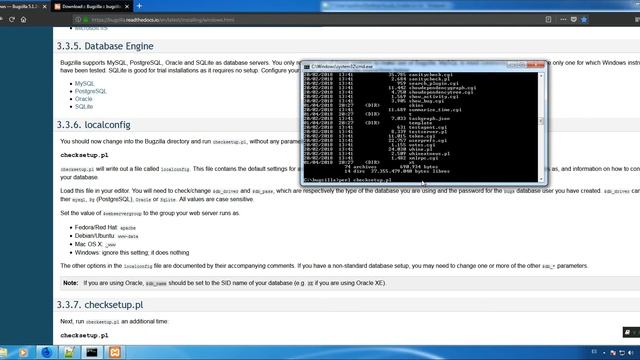Toggle reader view icon in address bar

point(548,20)
